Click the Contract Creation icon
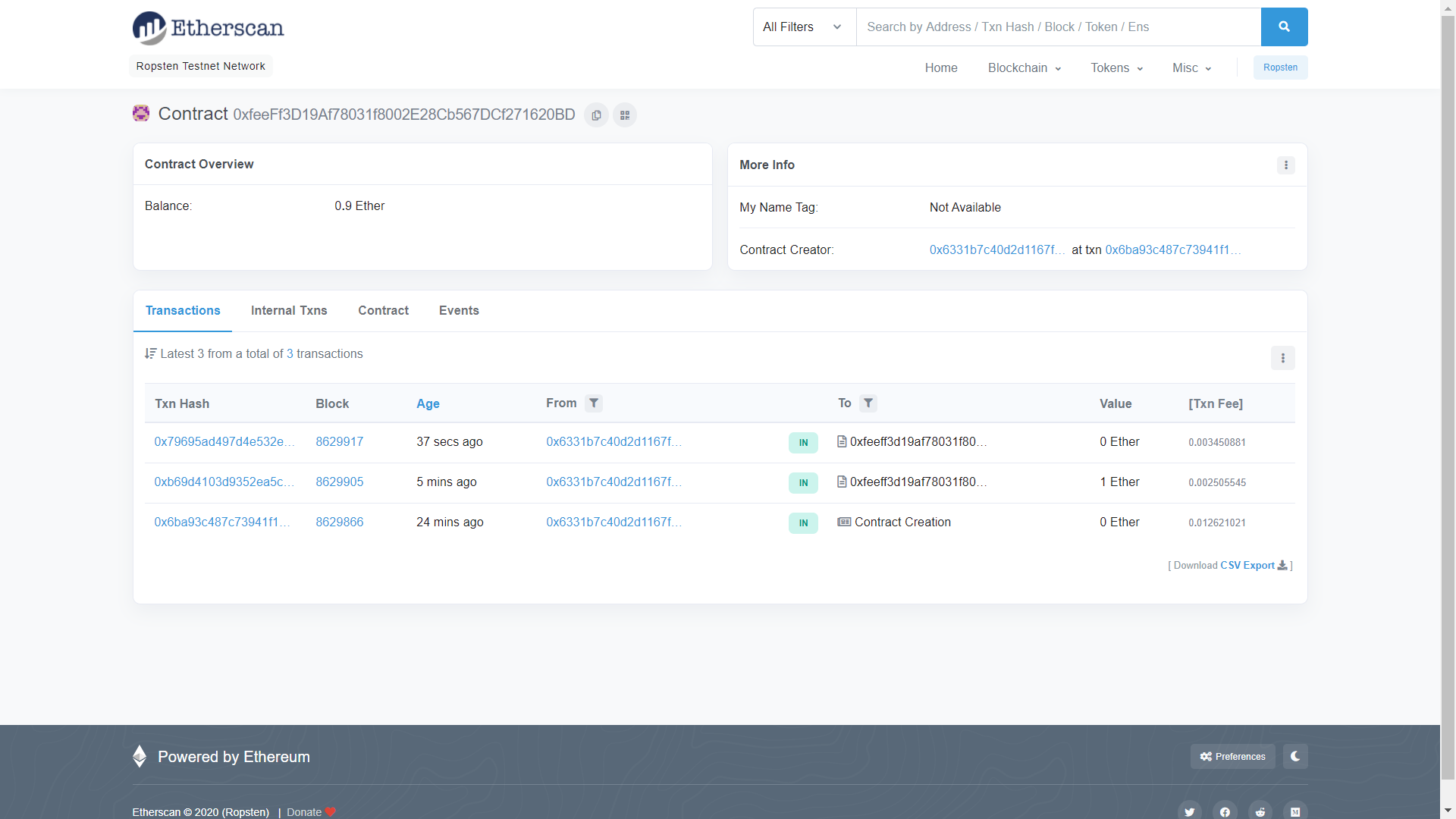Viewport: 1456px width, 819px height. 844,522
